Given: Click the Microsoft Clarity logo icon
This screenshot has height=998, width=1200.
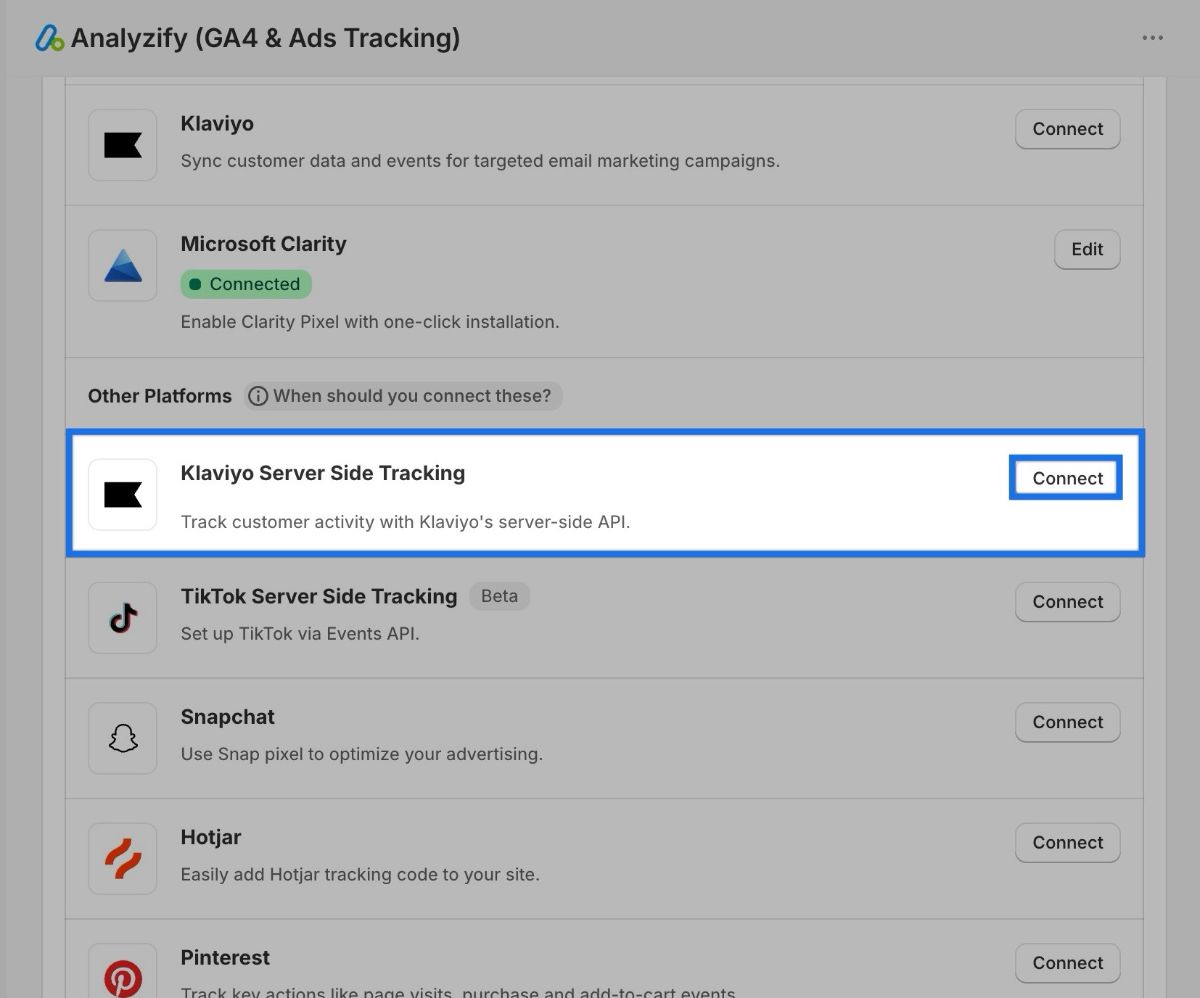Looking at the screenshot, I should tap(123, 265).
